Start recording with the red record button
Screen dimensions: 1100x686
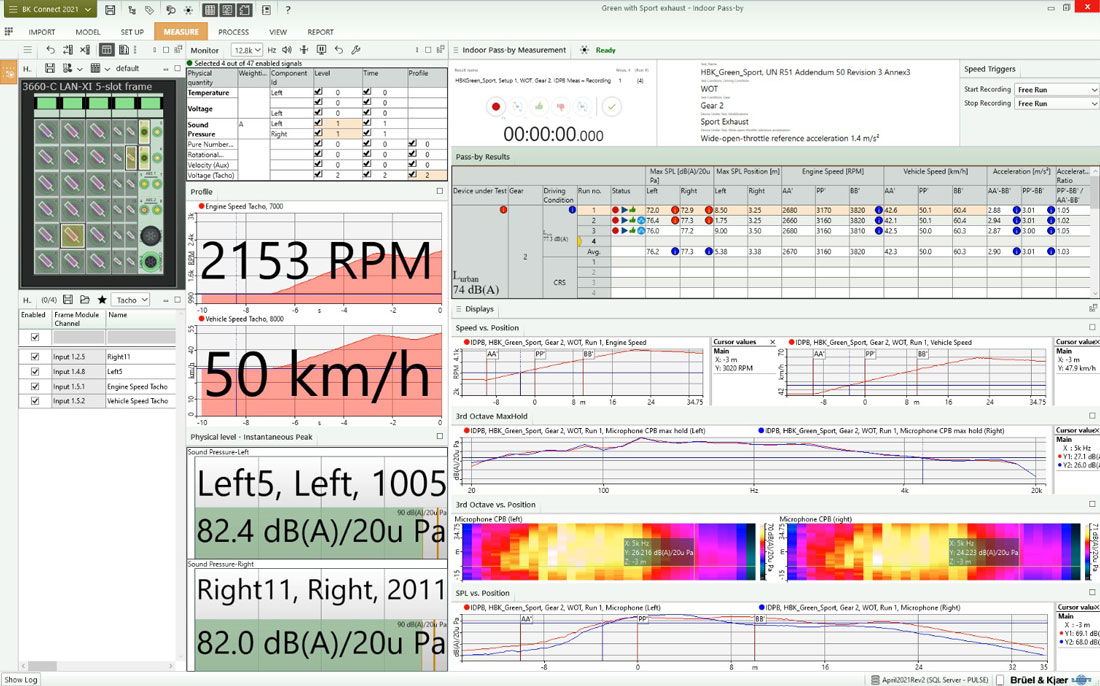pyautogui.click(x=495, y=106)
